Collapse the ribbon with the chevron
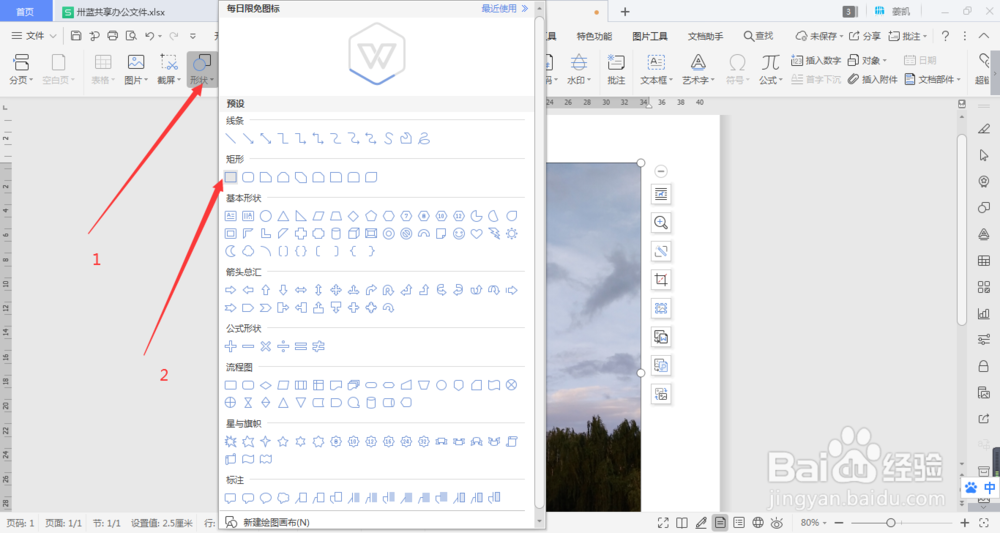 (x=984, y=36)
